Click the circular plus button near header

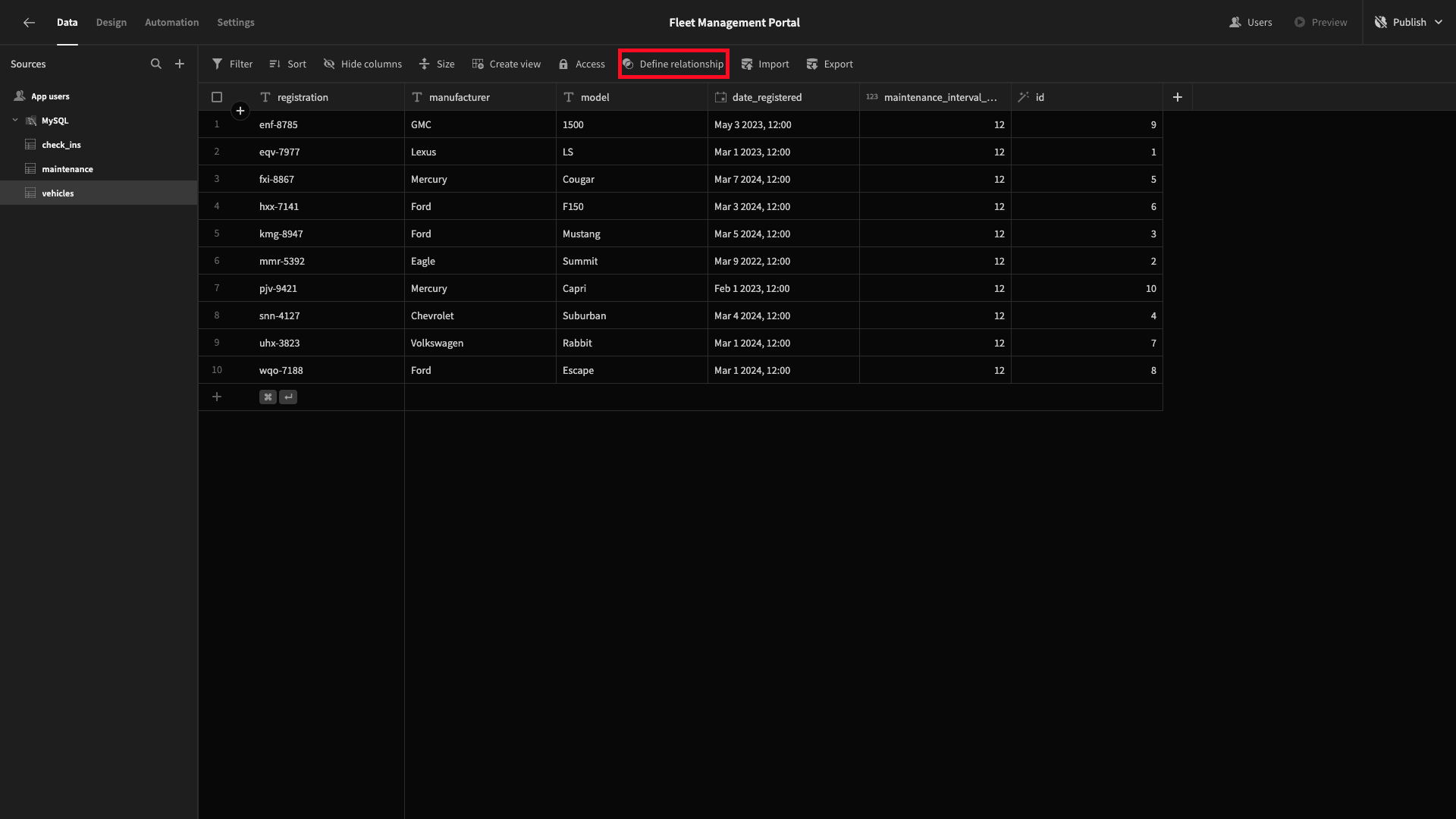point(240,111)
